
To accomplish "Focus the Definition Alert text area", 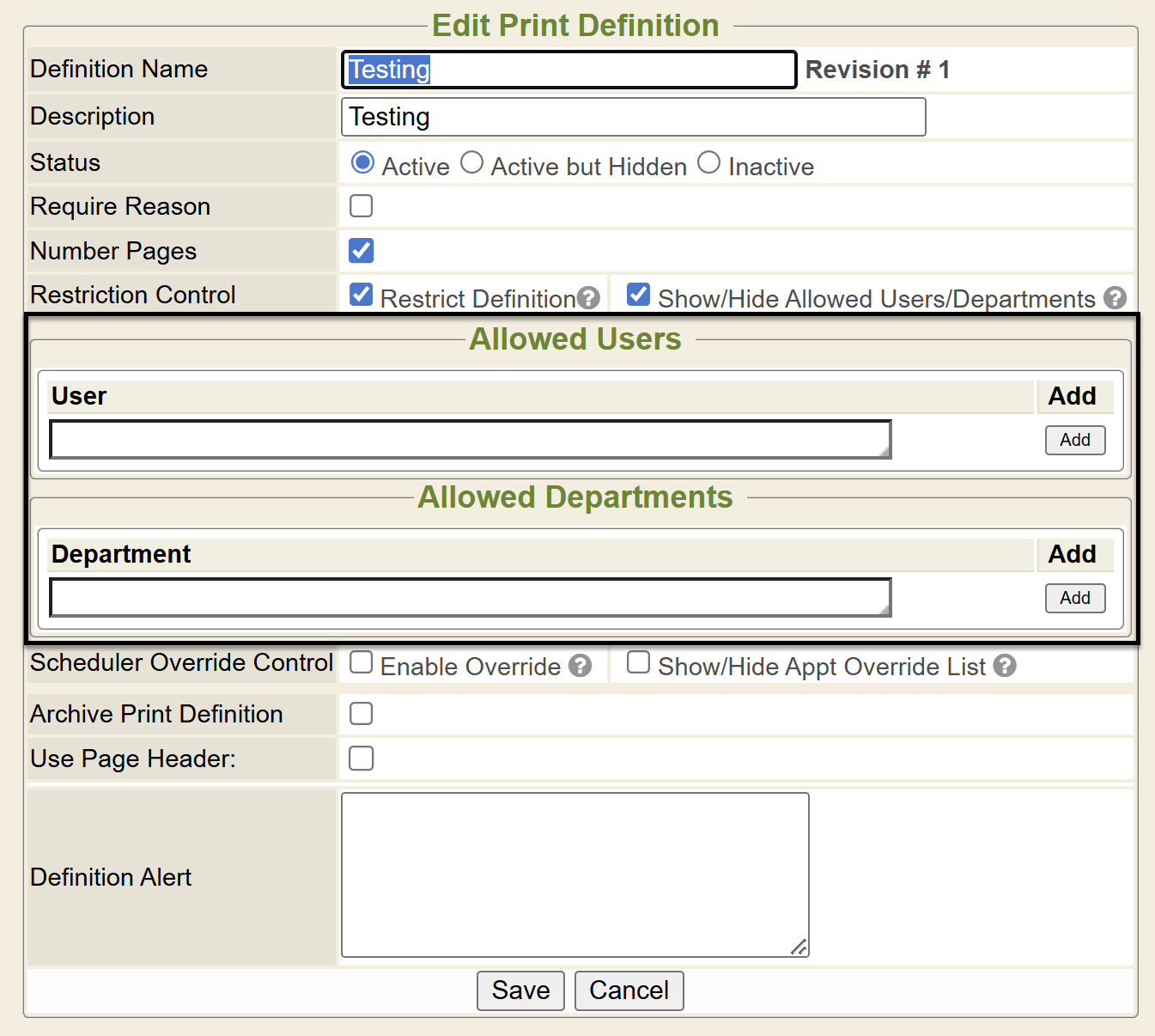I will 574,875.
